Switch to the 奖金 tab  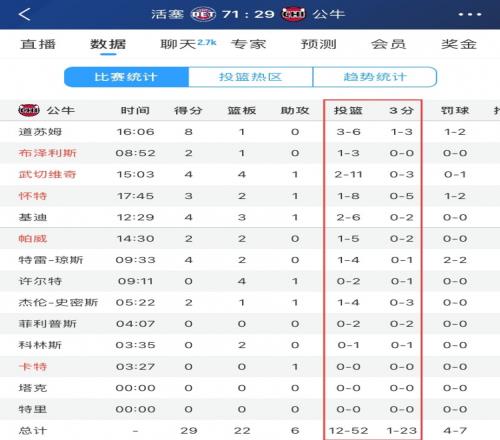pyautogui.click(x=459, y=44)
